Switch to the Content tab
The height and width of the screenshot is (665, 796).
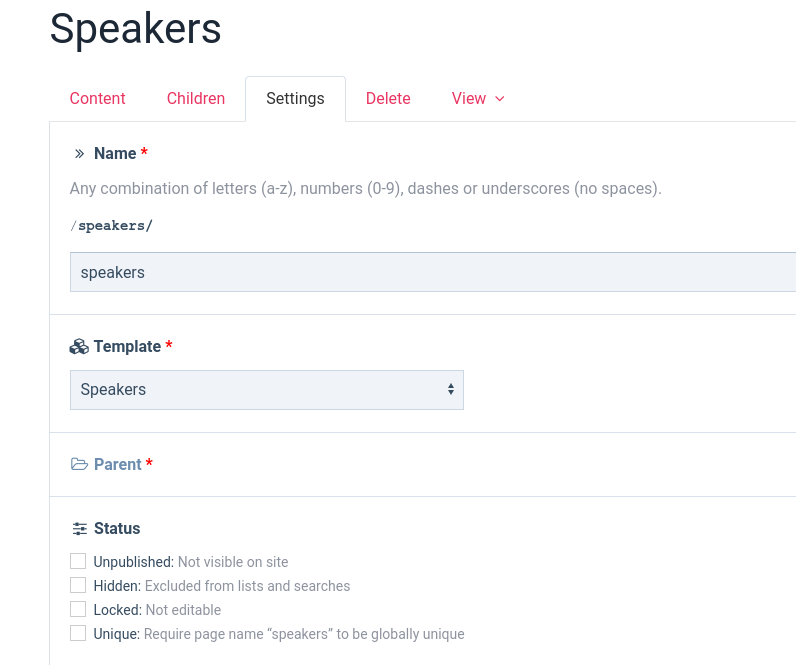(x=97, y=99)
